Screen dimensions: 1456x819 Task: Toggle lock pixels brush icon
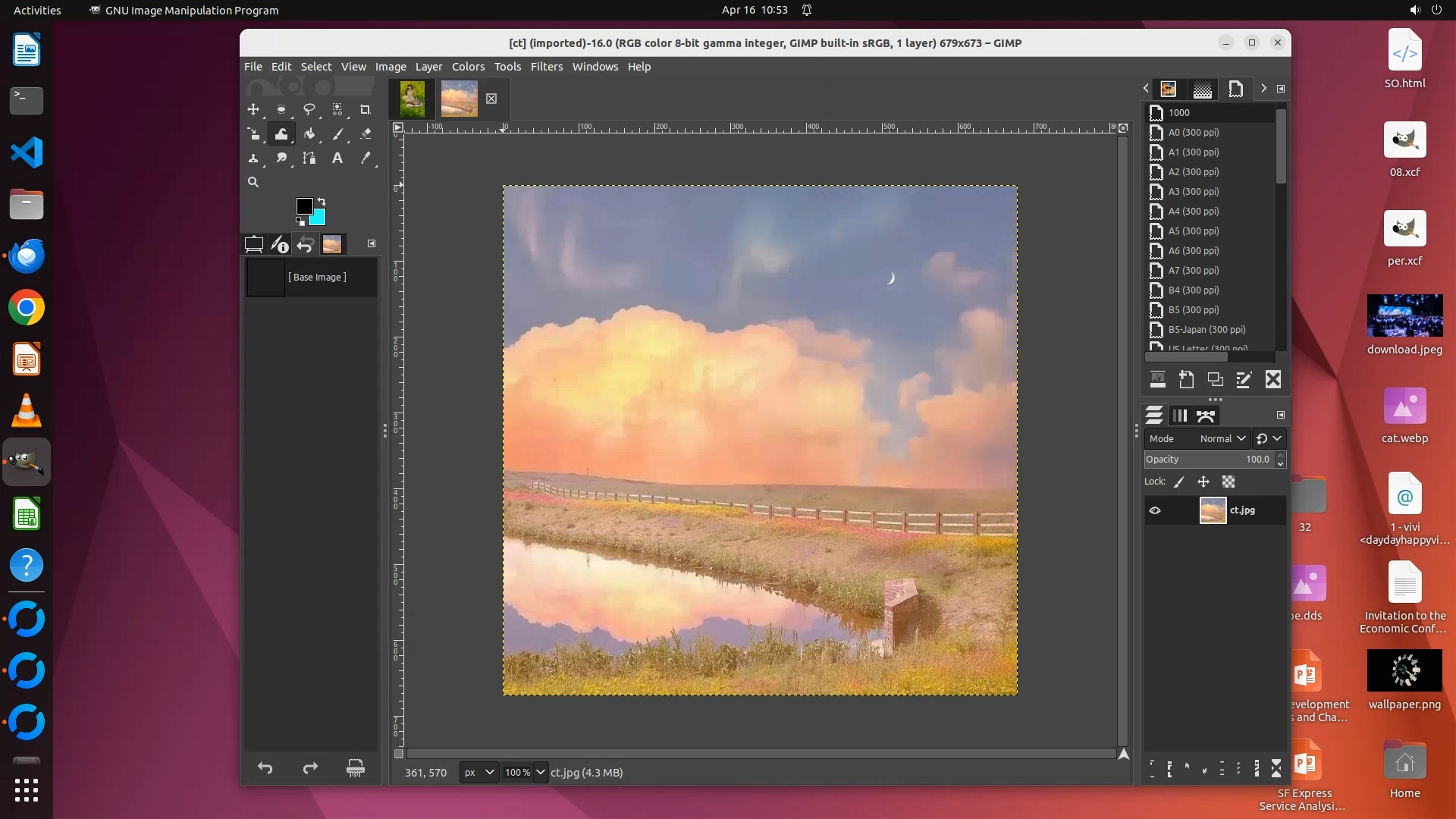point(1179,482)
